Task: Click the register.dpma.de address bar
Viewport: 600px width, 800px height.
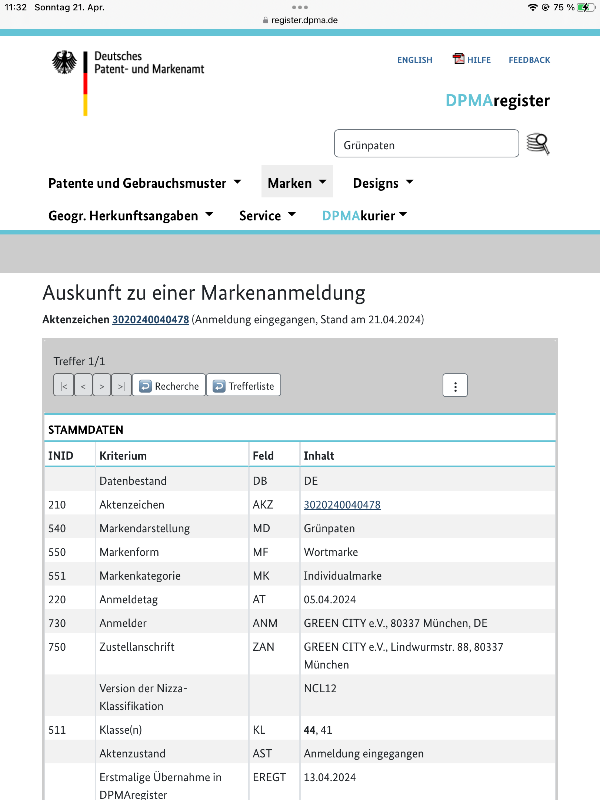Action: (300, 20)
